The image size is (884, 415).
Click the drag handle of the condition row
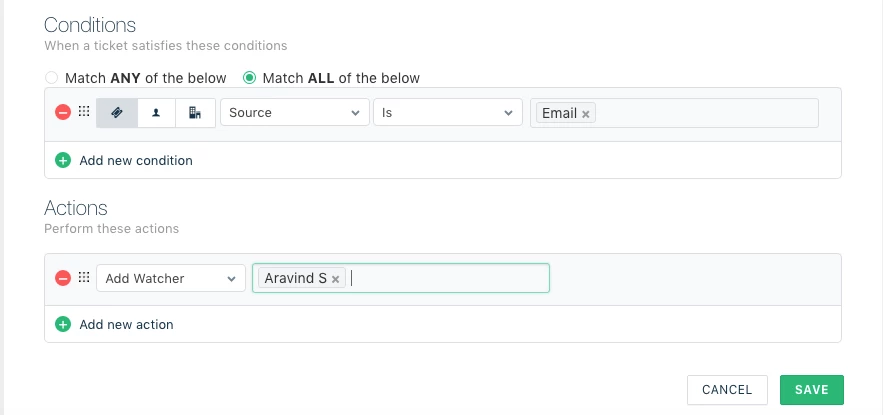pos(84,113)
